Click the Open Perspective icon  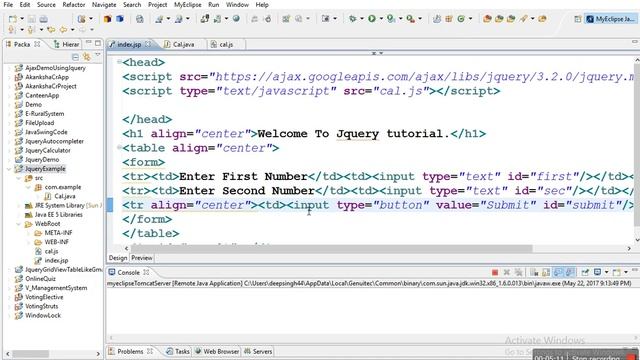pos(578,19)
